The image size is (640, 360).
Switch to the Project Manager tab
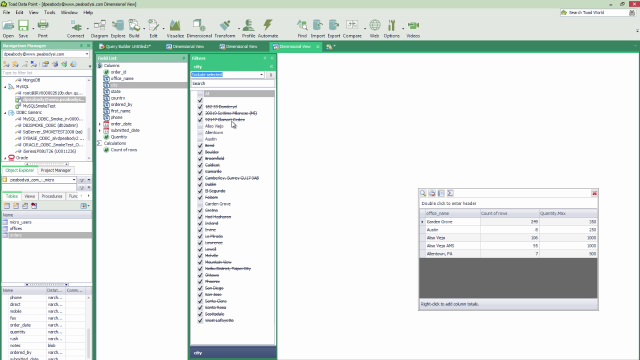(56, 170)
